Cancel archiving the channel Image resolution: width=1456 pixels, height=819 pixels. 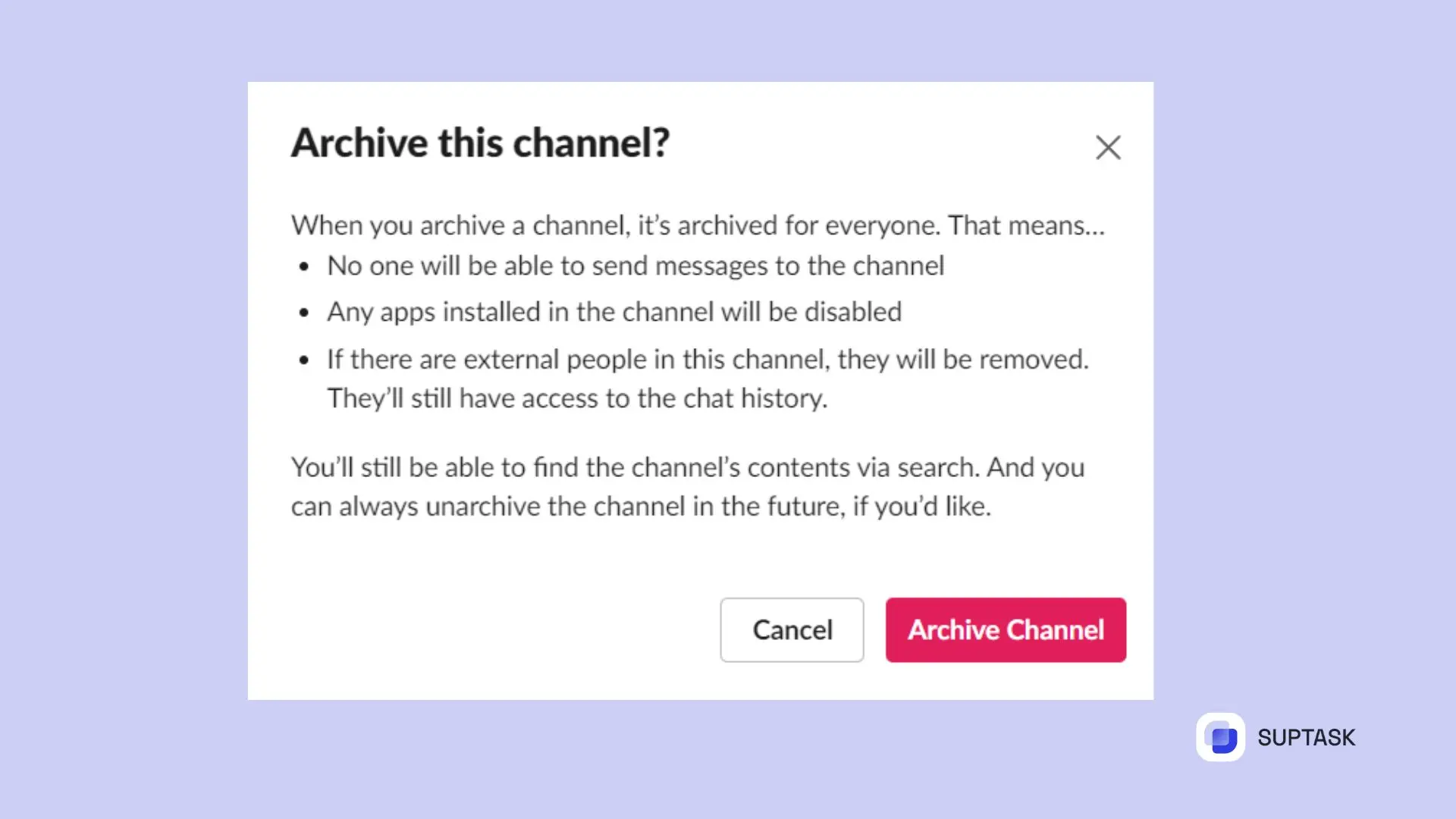click(792, 629)
